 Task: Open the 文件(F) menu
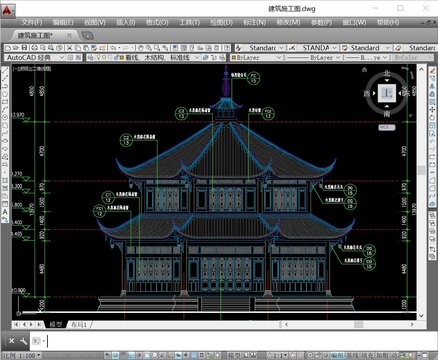click(x=32, y=22)
